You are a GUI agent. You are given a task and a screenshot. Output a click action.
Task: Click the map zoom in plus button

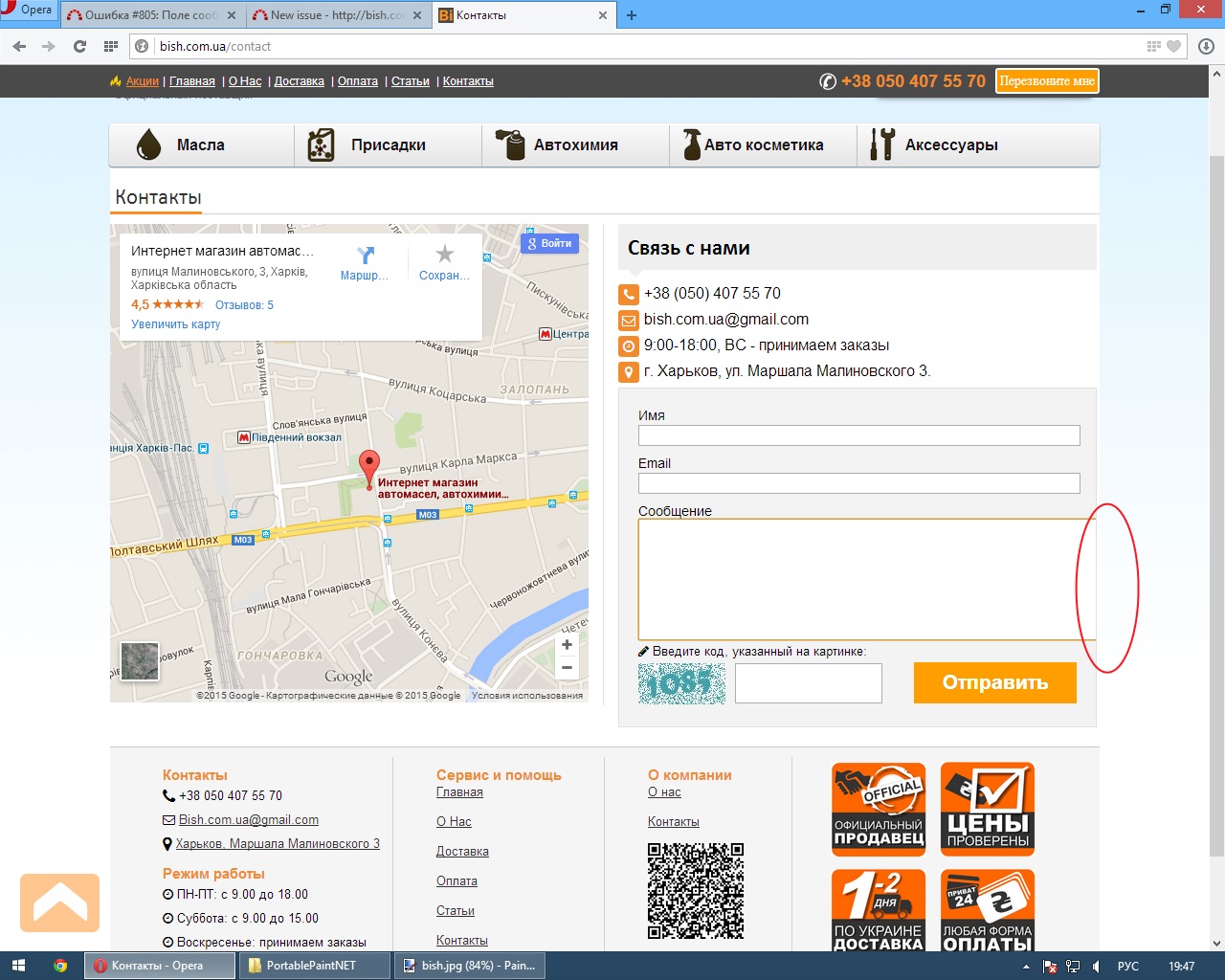tap(567, 645)
